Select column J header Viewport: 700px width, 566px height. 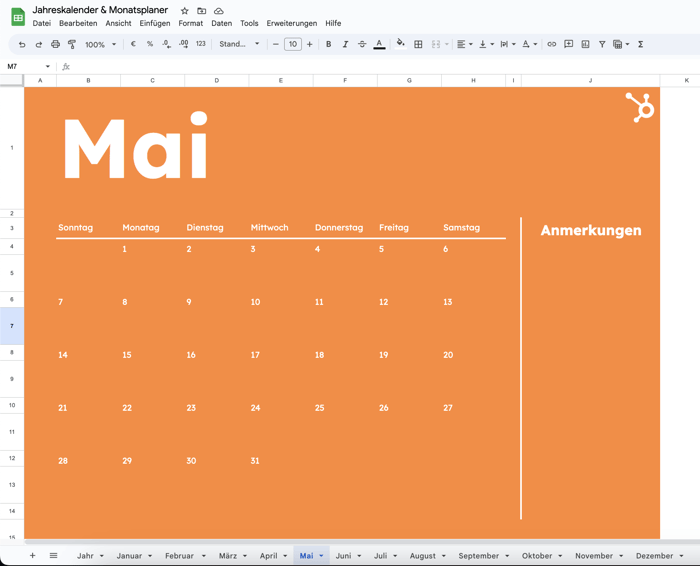point(591,81)
